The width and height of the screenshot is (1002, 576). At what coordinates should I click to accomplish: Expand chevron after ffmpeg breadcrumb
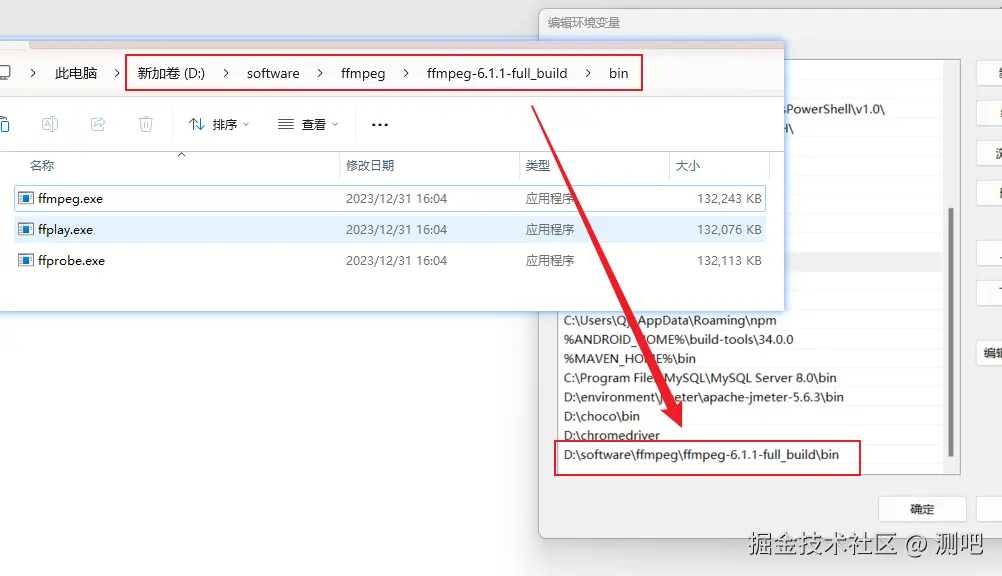[x=406, y=73]
